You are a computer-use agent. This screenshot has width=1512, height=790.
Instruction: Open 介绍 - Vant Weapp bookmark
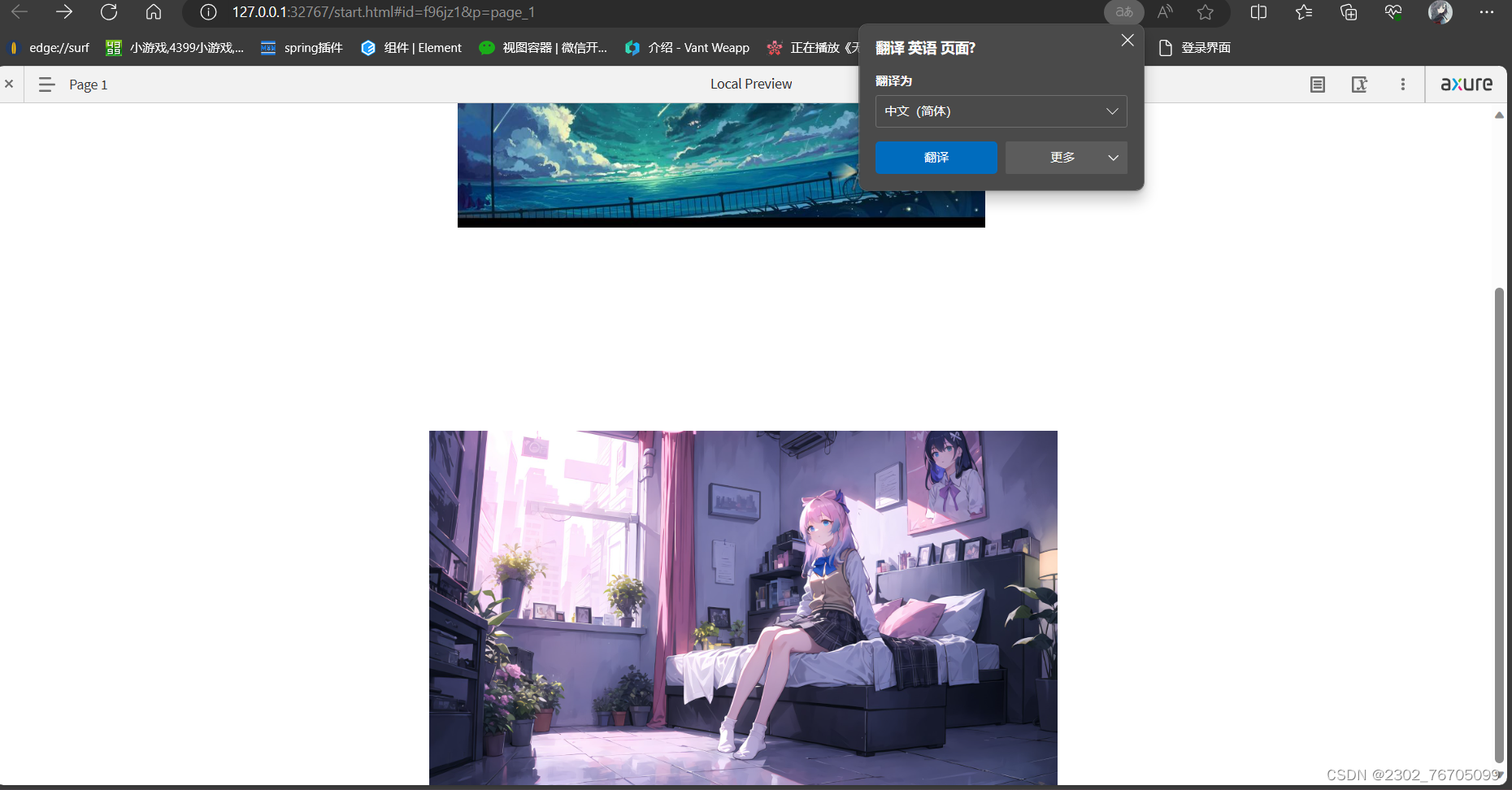click(x=687, y=48)
